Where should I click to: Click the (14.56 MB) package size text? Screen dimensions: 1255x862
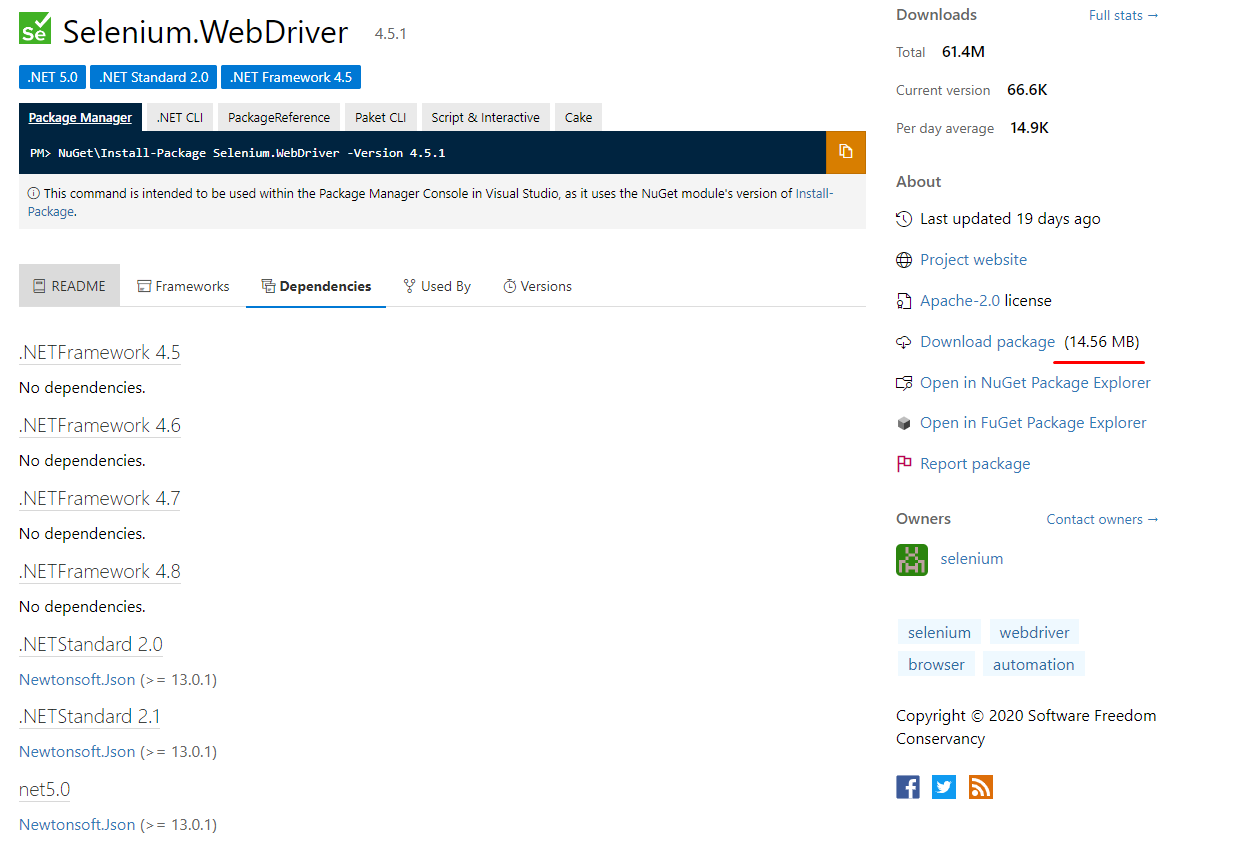pyautogui.click(x=1102, y=342)
